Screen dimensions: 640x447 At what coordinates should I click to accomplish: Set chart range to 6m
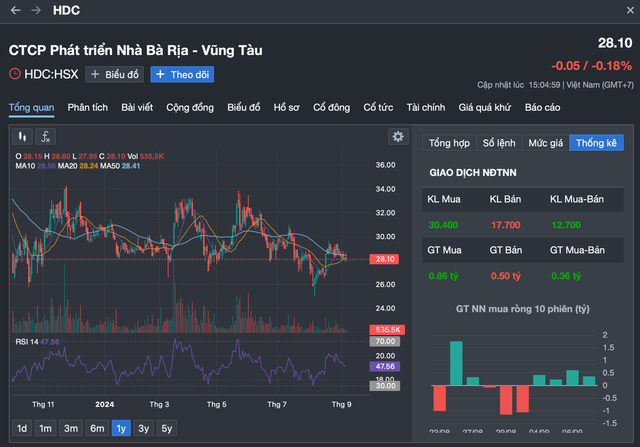coord(97,428)
